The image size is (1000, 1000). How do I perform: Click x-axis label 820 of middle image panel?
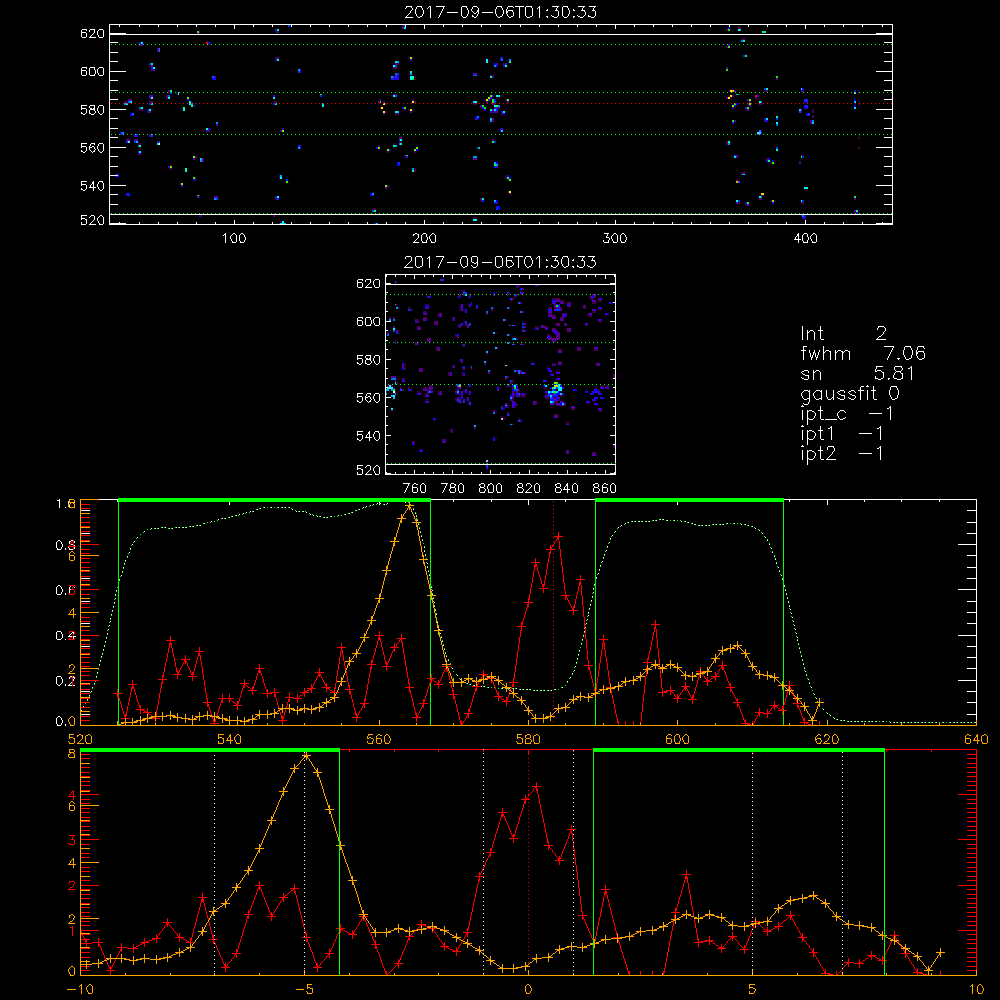528,489
